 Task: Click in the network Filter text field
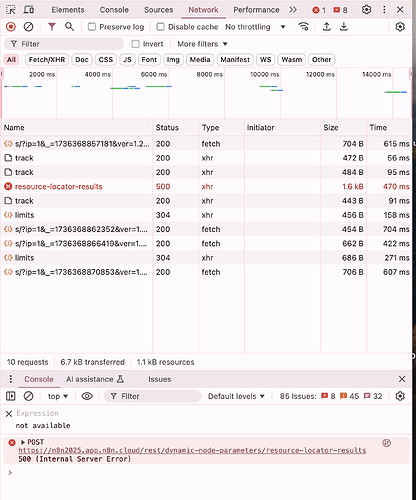click(64, 44)
